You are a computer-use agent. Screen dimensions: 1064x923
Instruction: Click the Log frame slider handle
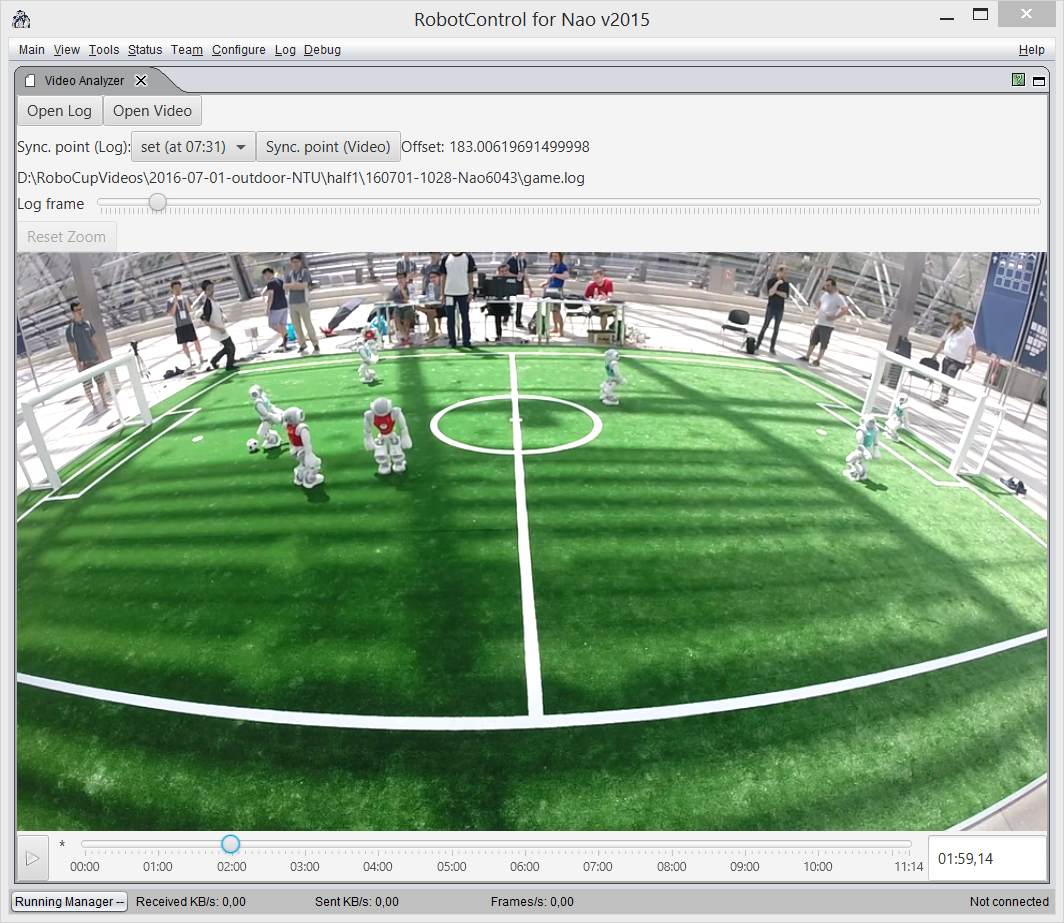pos(157,203)
